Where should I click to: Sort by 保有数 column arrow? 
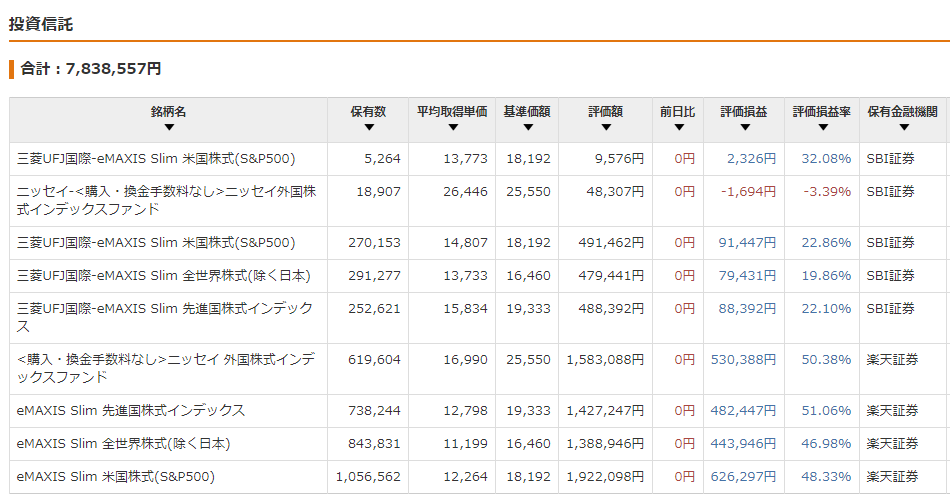pos(369,127)
